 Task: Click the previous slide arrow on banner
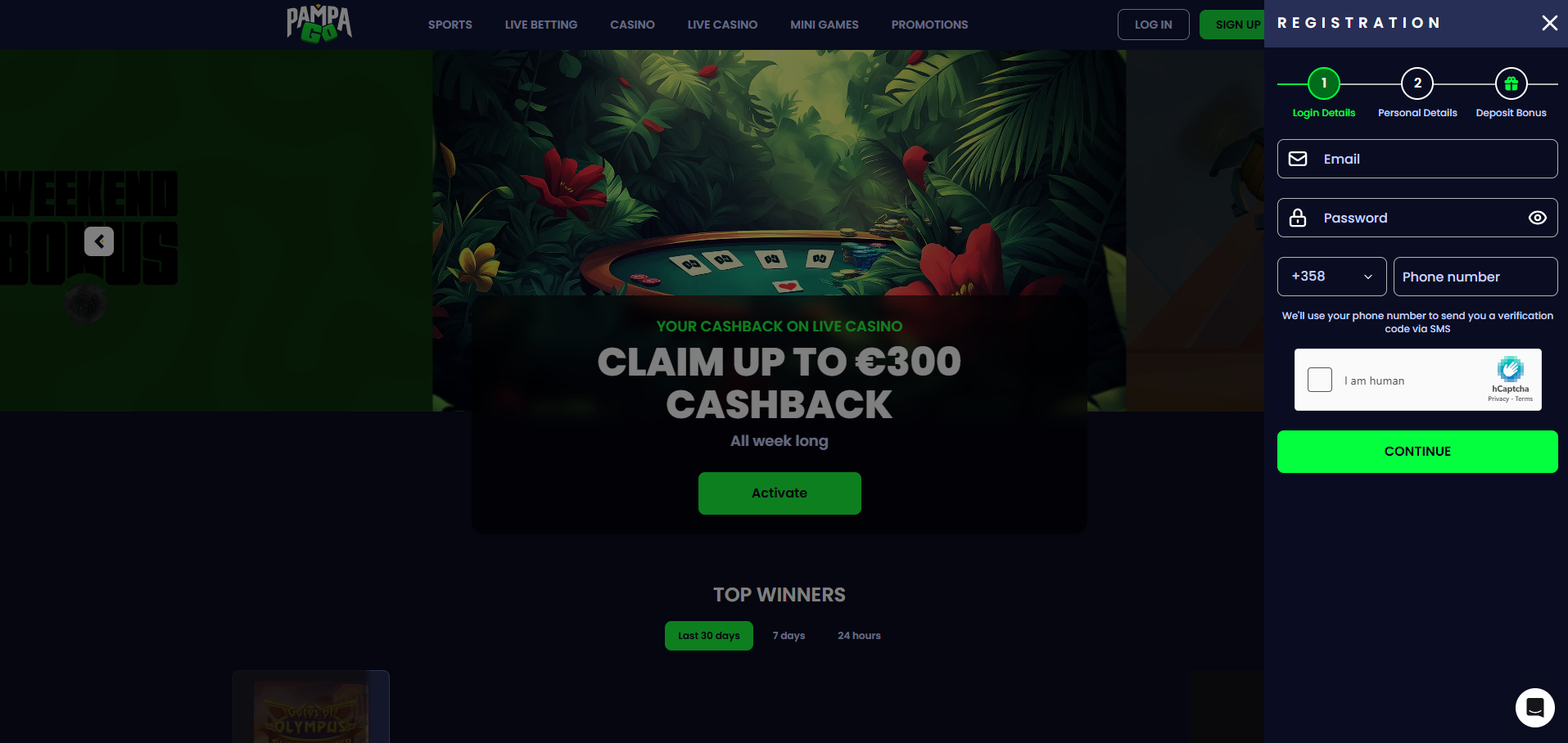pyautogui.click(x=99, y=241)
